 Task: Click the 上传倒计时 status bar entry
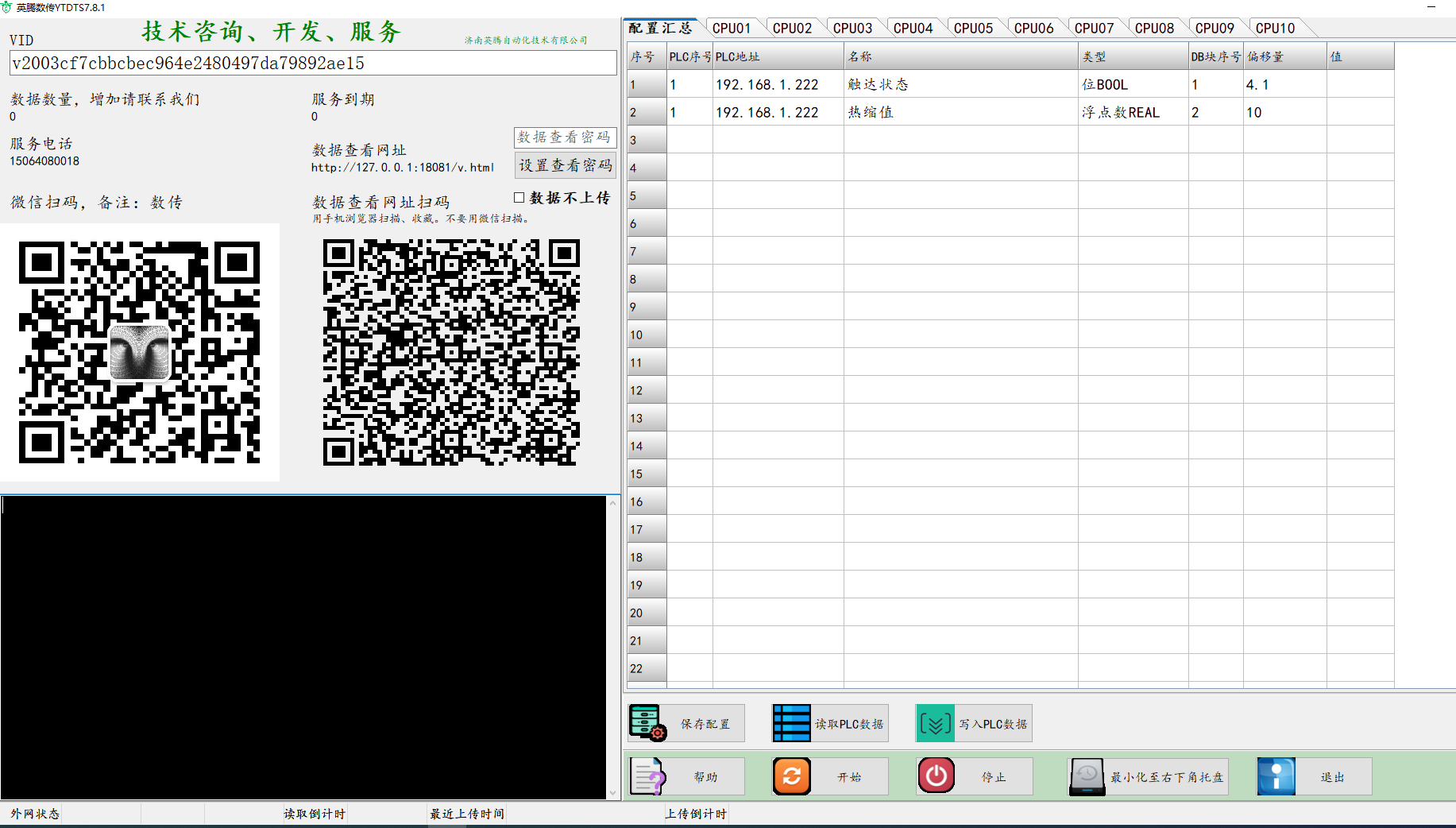click(x=696, y=814)
